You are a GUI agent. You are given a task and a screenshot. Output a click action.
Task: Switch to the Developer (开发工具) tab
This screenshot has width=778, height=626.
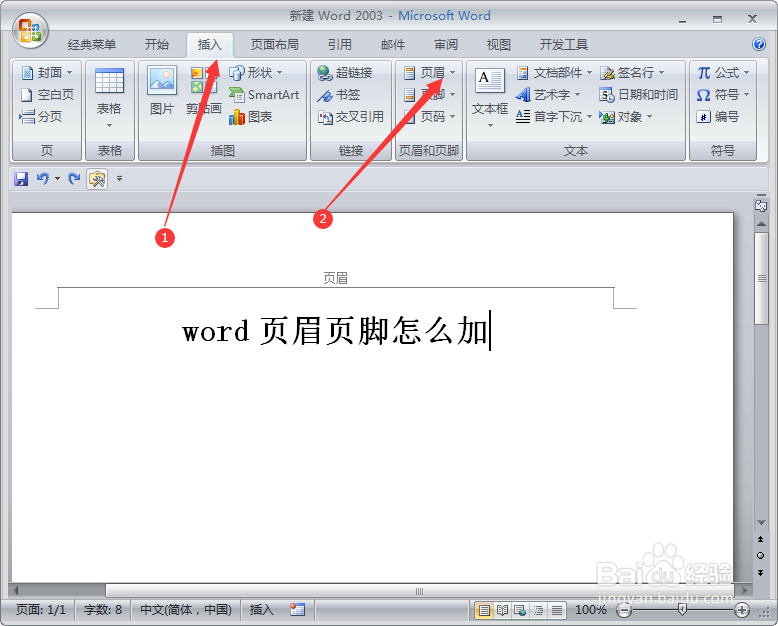(564, 45)
